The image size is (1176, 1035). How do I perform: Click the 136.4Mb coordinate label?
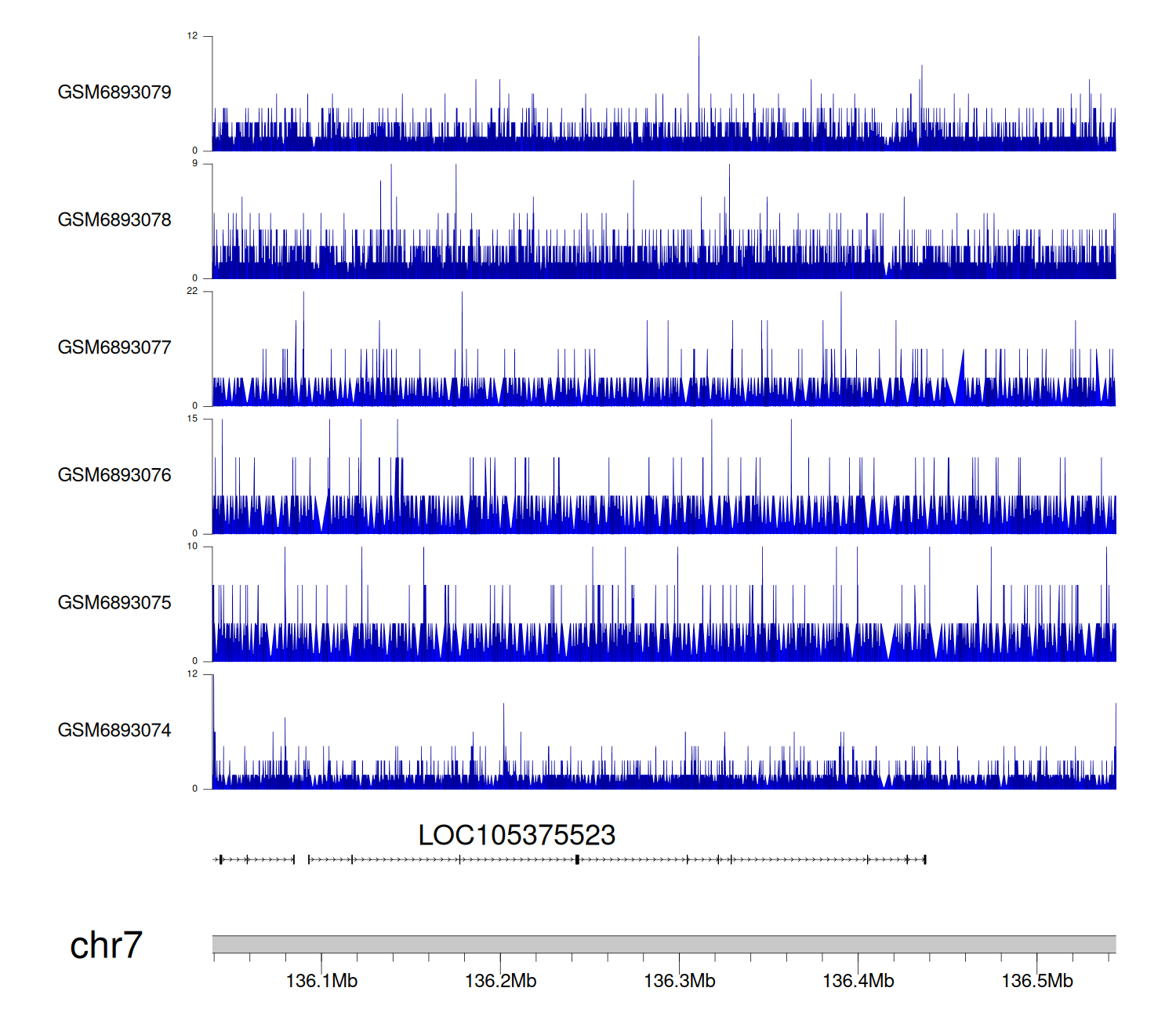click(x=858, y=981)
